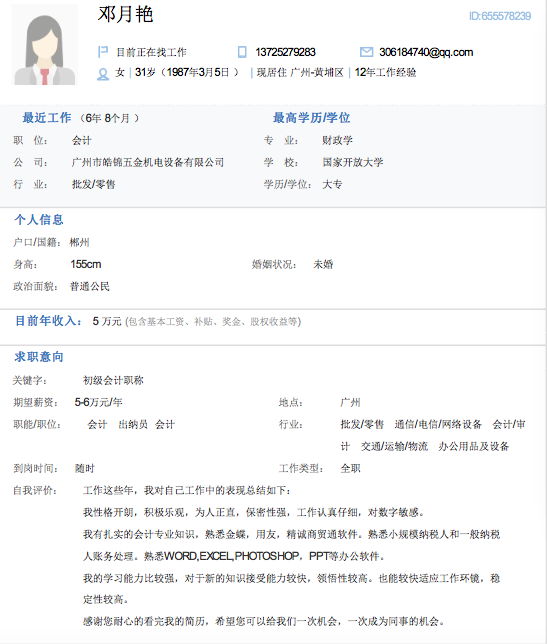Click the mobile phone icon
The height and width of the screenshot is (644, 547).
pyautogui.click(x=242, y=52)
